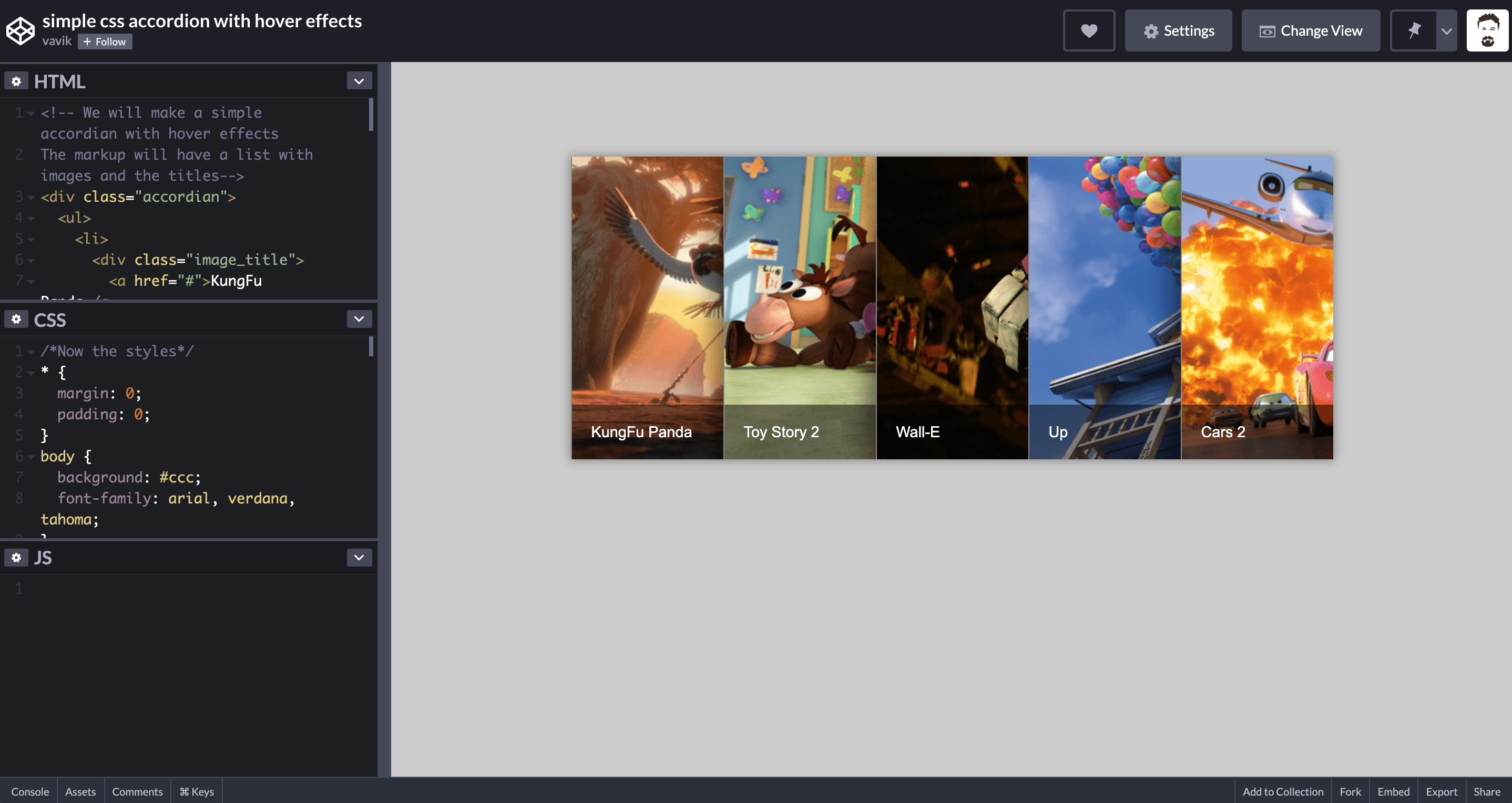Follow the author vavik

tap(105, 42)
